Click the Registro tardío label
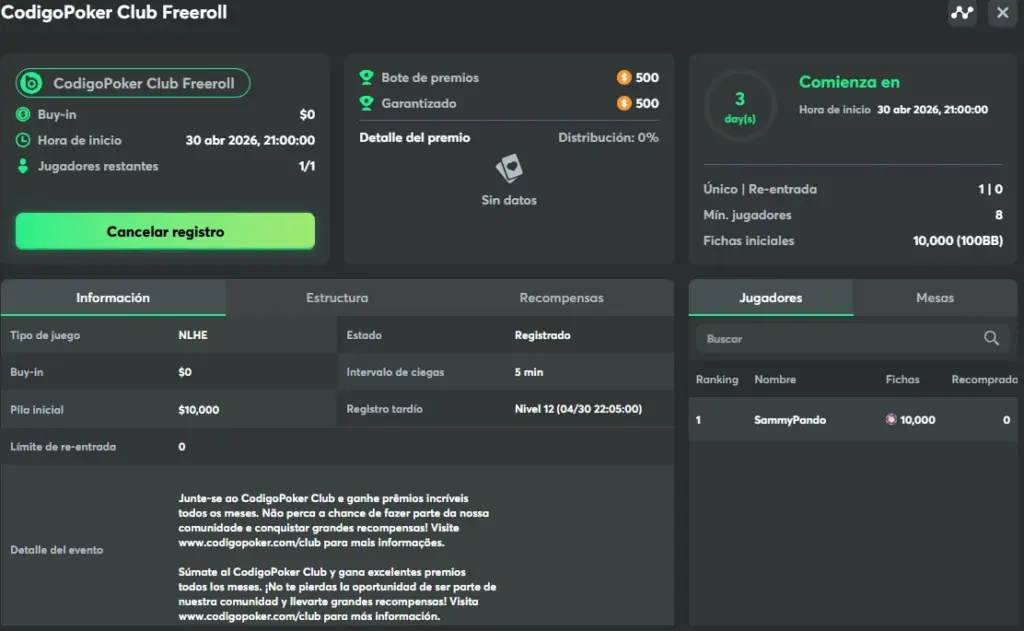The height and width of the screenshot is (631, 1024). tap(385, 409)
